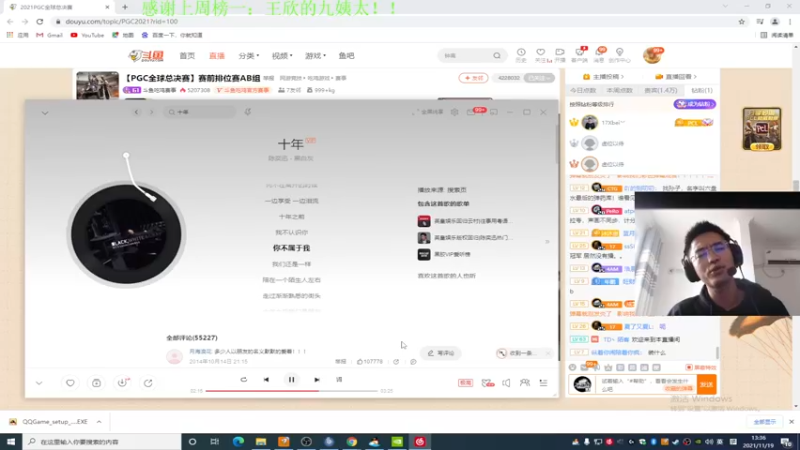Open the 鱼吧 navigation item

(x=346, y=56)
